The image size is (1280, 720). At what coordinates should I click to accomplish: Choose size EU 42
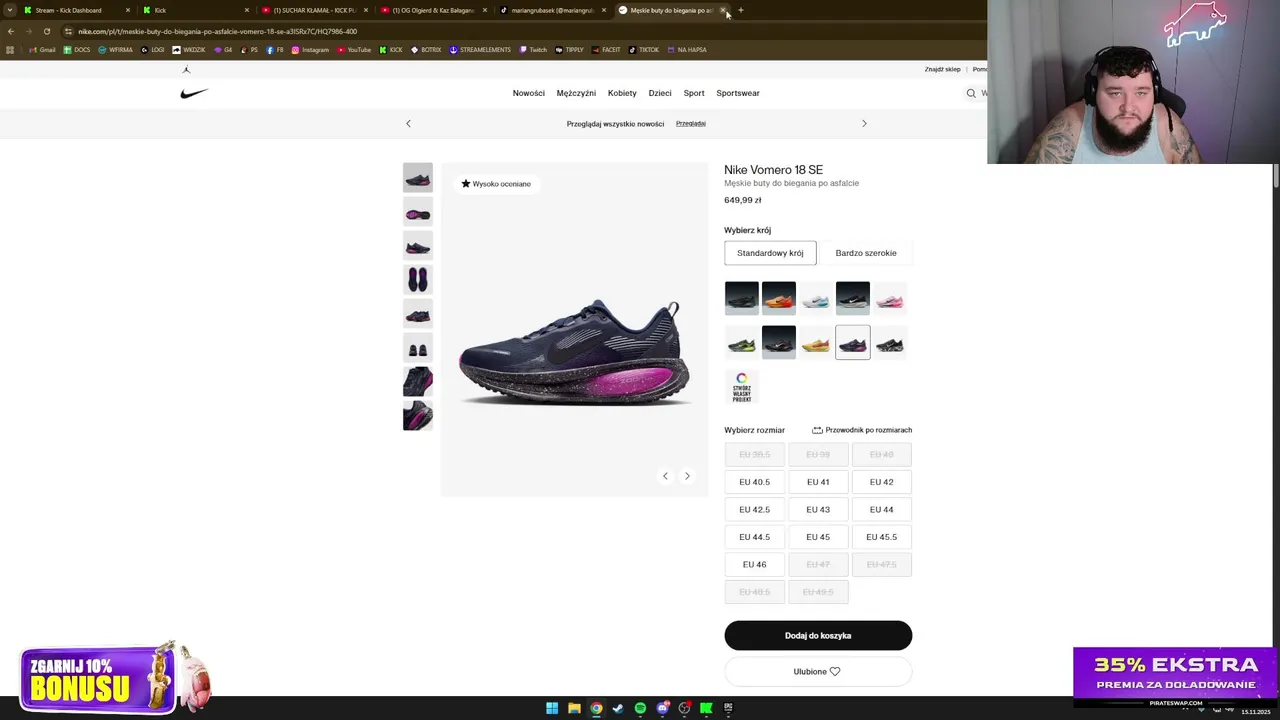tap(881, 482)
